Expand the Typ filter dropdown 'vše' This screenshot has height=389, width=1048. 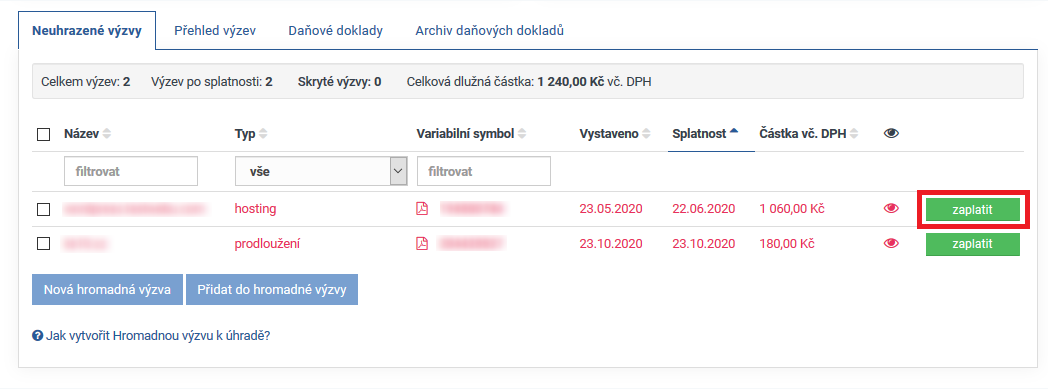[321, 171]
